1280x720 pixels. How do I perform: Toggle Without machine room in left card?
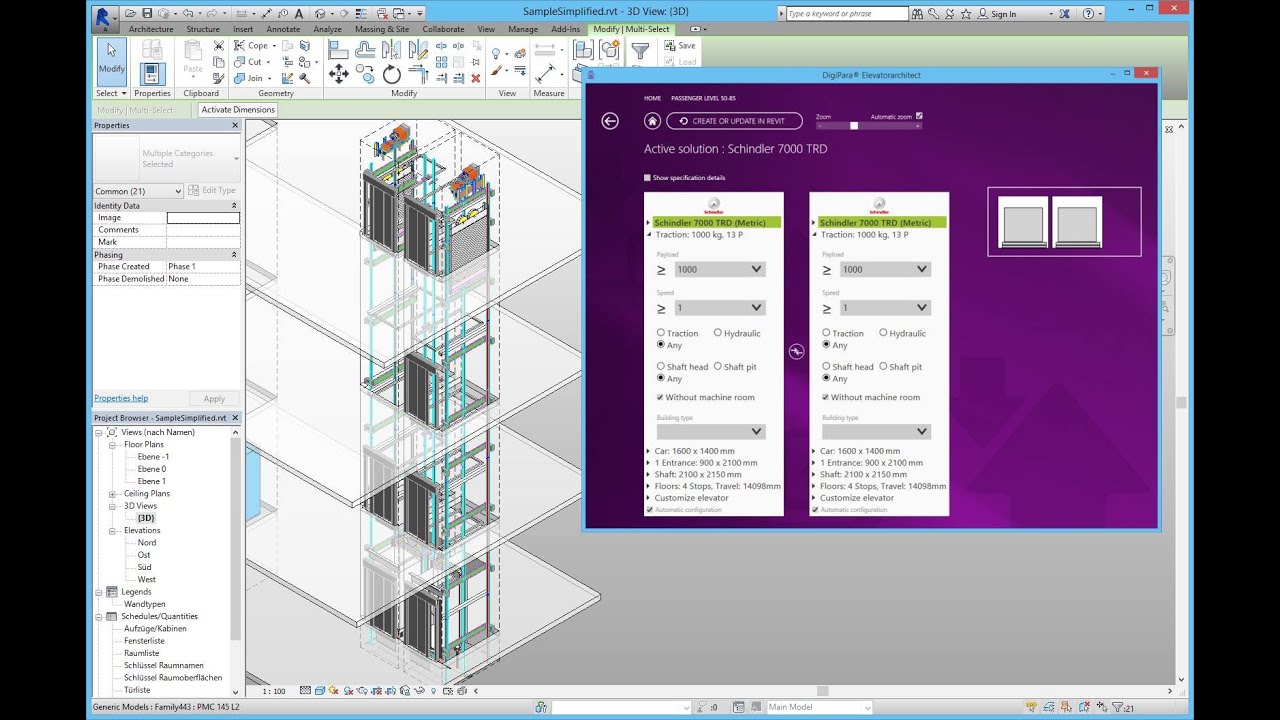pyautogui.click(x=660, y=397)
